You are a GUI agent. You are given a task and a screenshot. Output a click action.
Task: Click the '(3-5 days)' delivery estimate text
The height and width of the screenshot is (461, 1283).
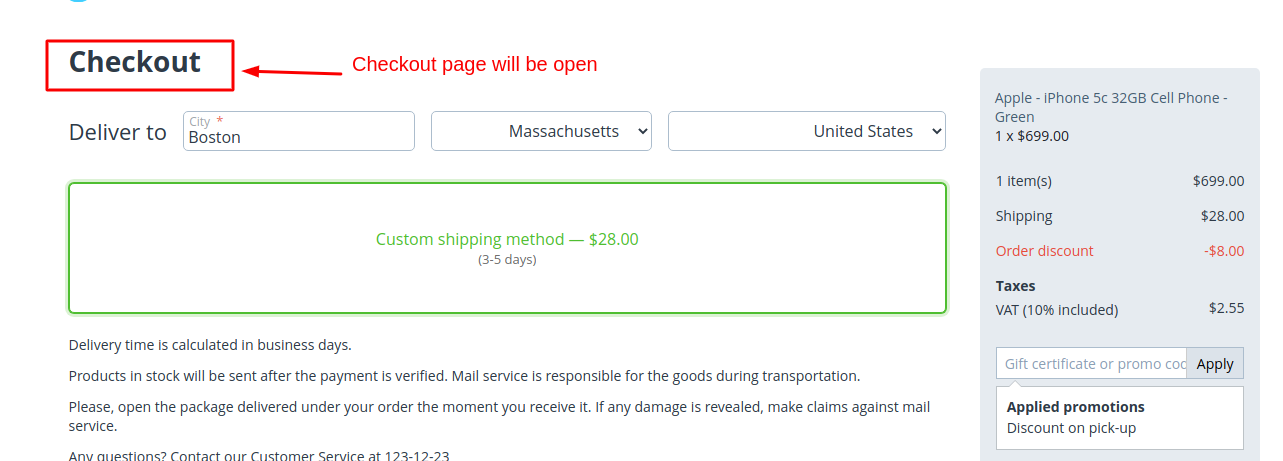507,260
